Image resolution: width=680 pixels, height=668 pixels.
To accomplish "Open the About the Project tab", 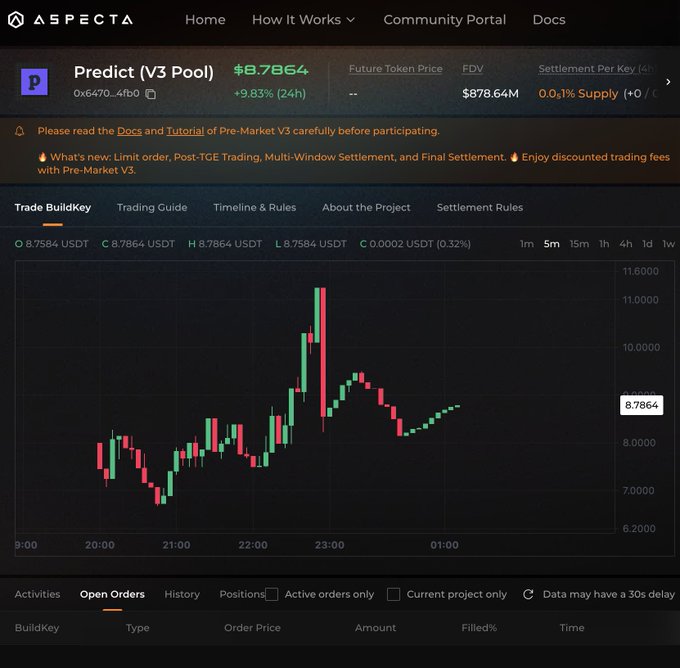I will [366, 207].
